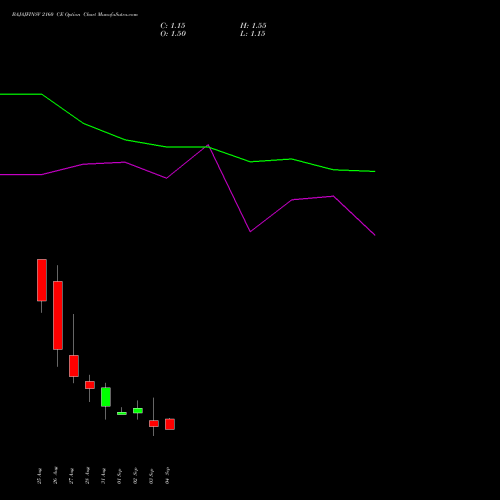
Task: Click the 02 Sep date label
Action: click(x=135, y=476)
